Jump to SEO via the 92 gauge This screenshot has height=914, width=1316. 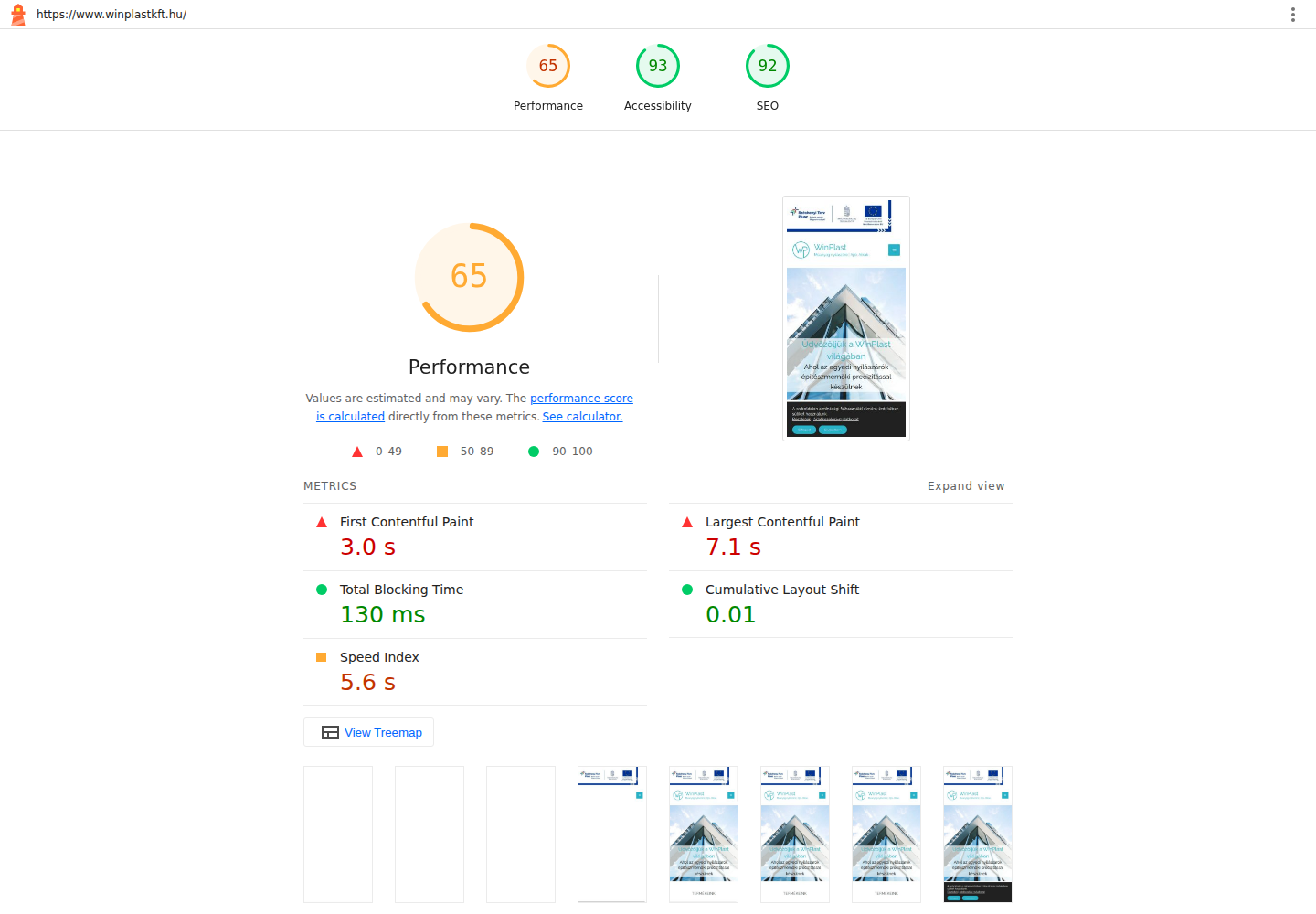coord(768,78)
